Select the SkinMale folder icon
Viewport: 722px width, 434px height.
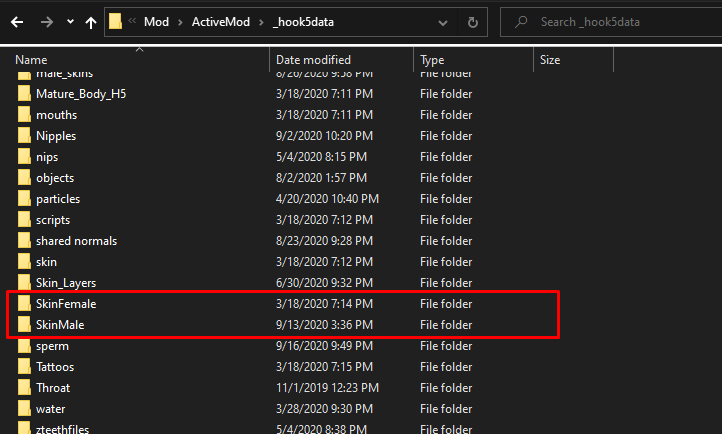click(24, 324)
